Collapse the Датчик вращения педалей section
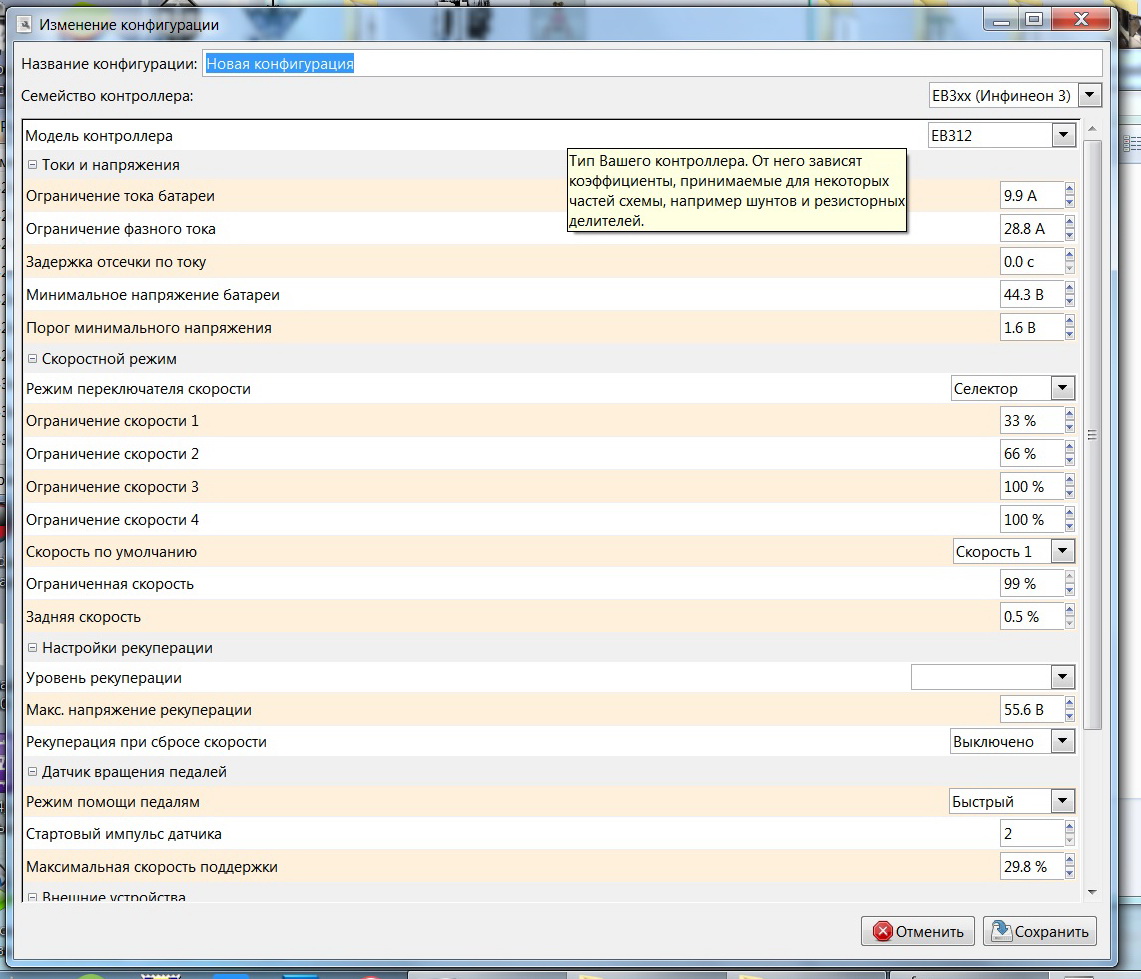 pos(32,772)
